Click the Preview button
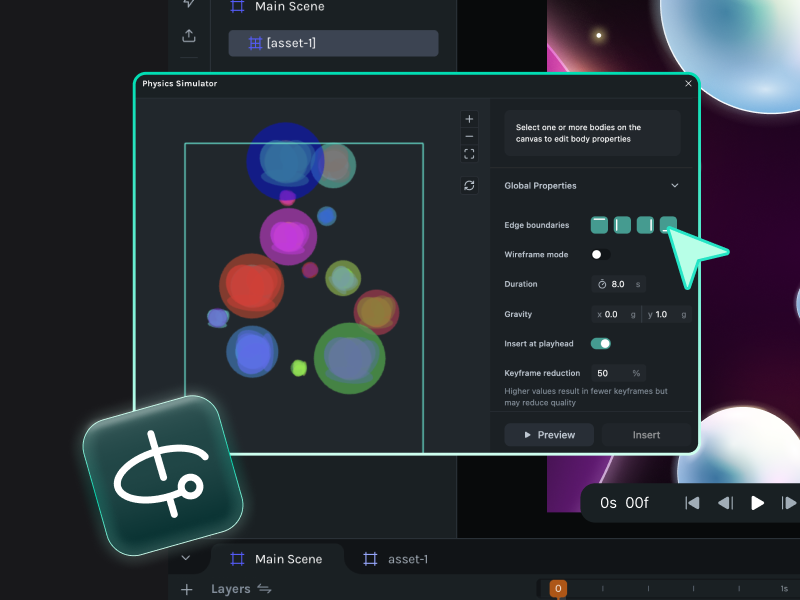Image resolution: width=800 pixels, height=600 pixels. (549, 435)
